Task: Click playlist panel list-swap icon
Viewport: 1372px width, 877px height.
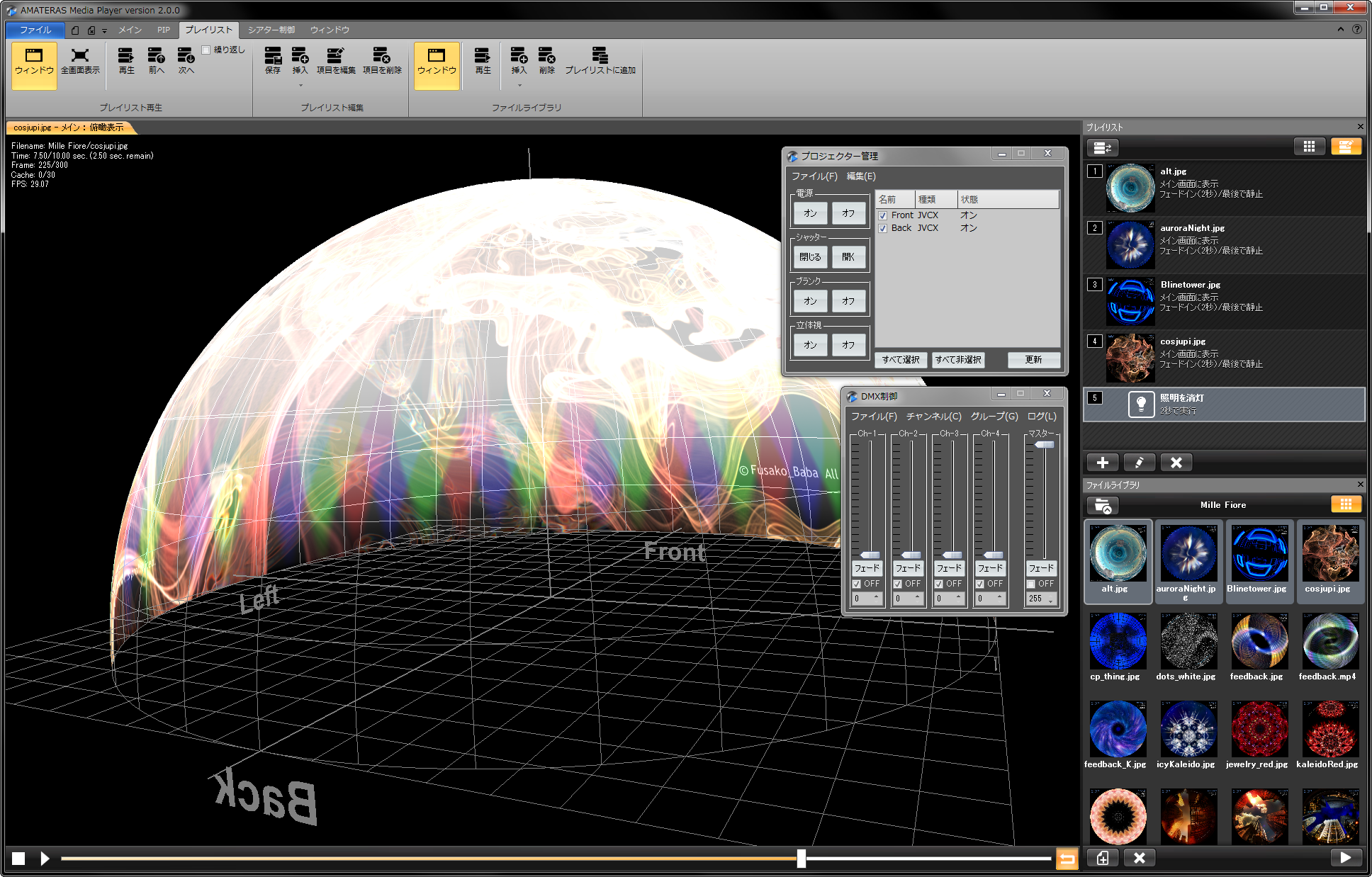Action: (x=1102, y=147)
